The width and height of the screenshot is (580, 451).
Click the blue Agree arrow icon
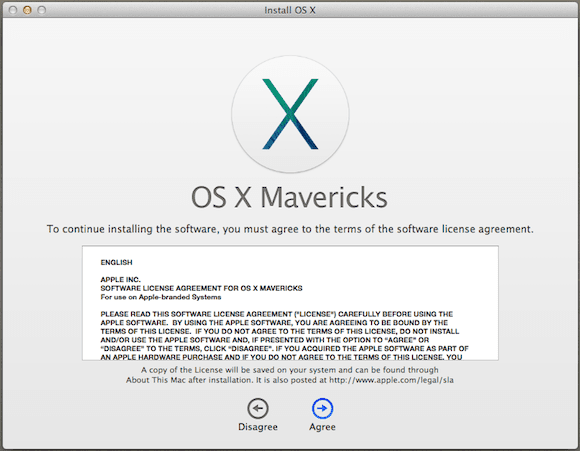322,408
